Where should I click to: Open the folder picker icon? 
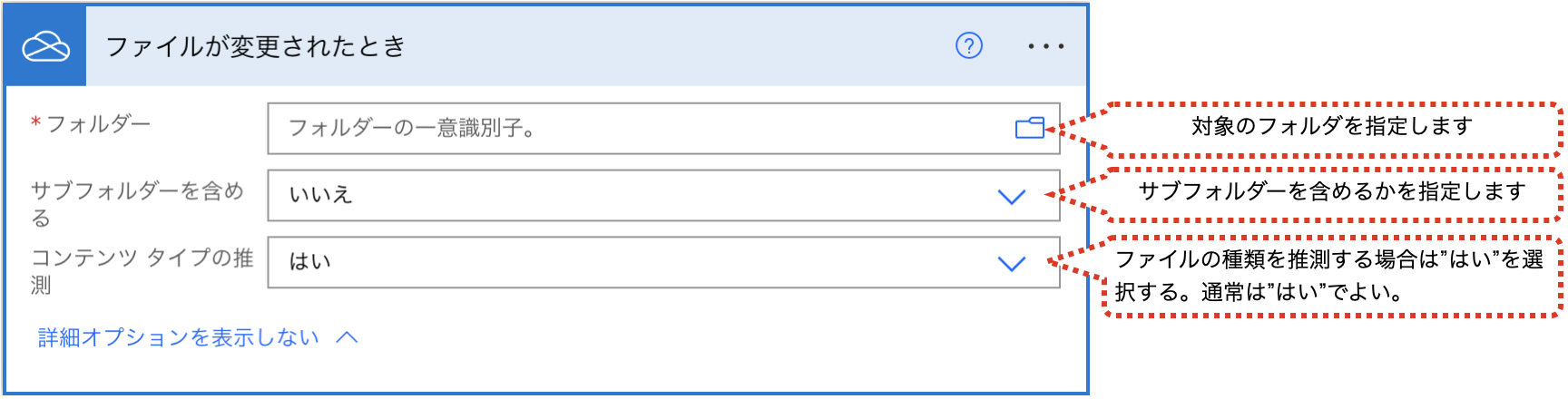[1030, 128]
